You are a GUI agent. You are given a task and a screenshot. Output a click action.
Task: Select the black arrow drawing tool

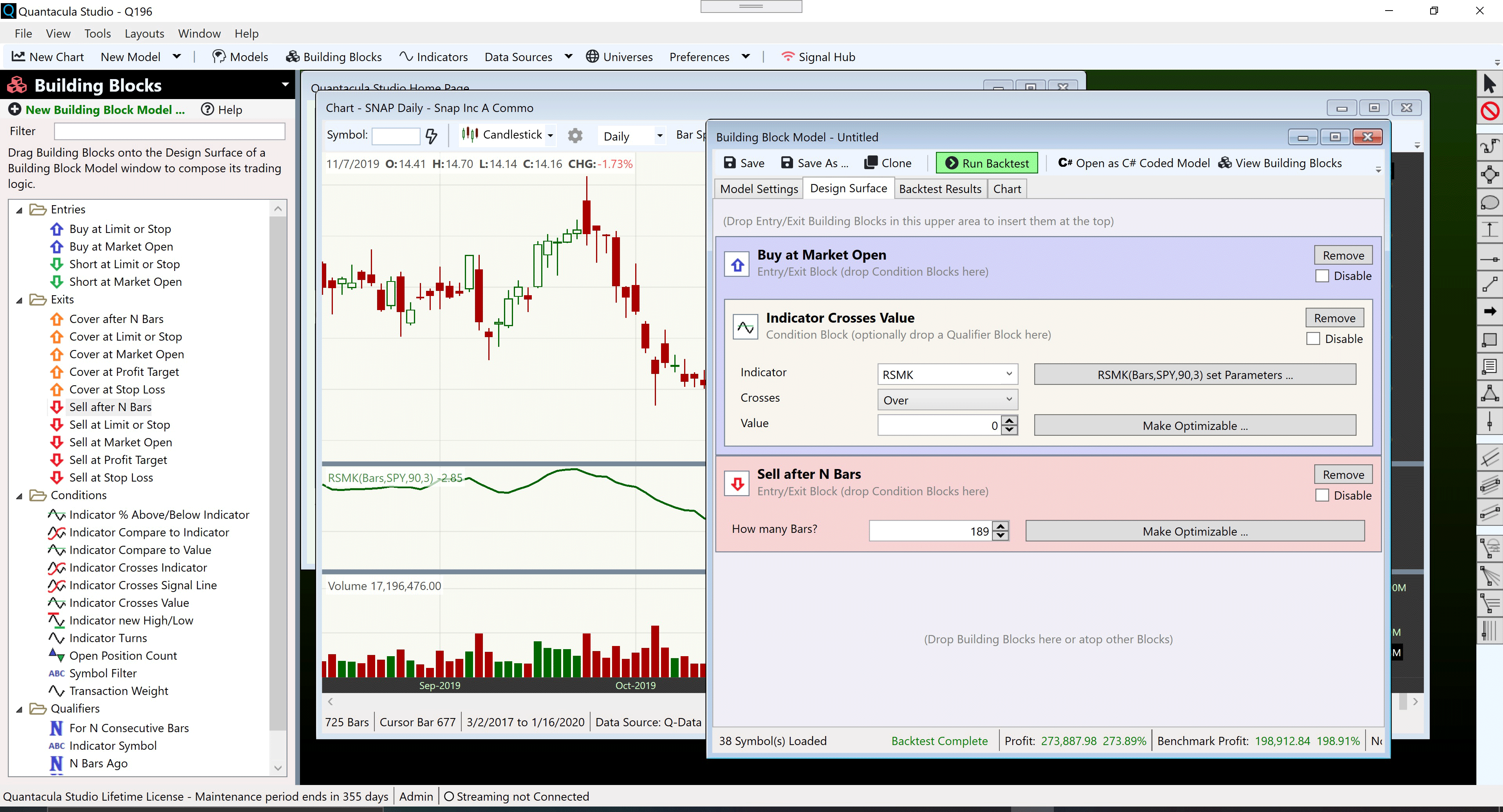1490,312
